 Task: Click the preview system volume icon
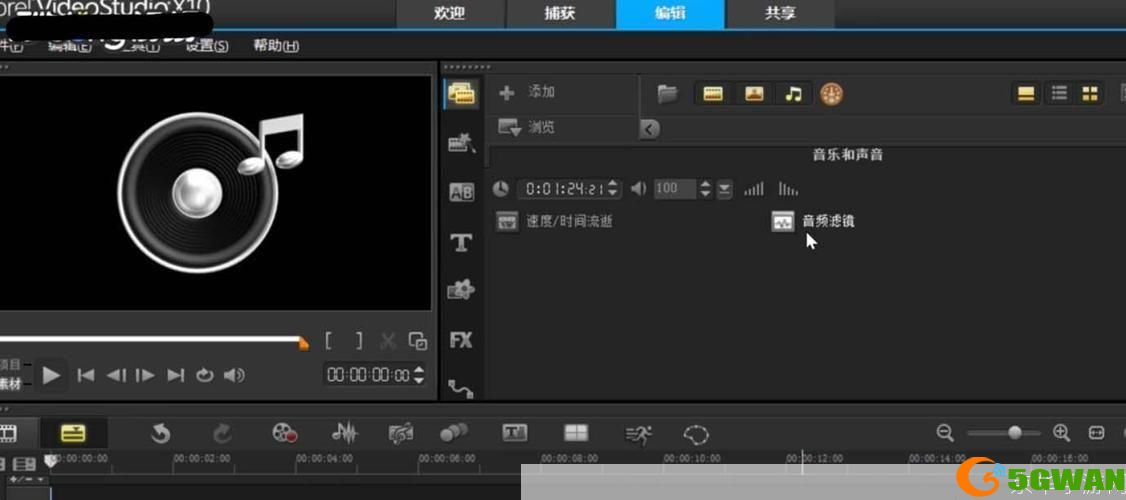233,375
